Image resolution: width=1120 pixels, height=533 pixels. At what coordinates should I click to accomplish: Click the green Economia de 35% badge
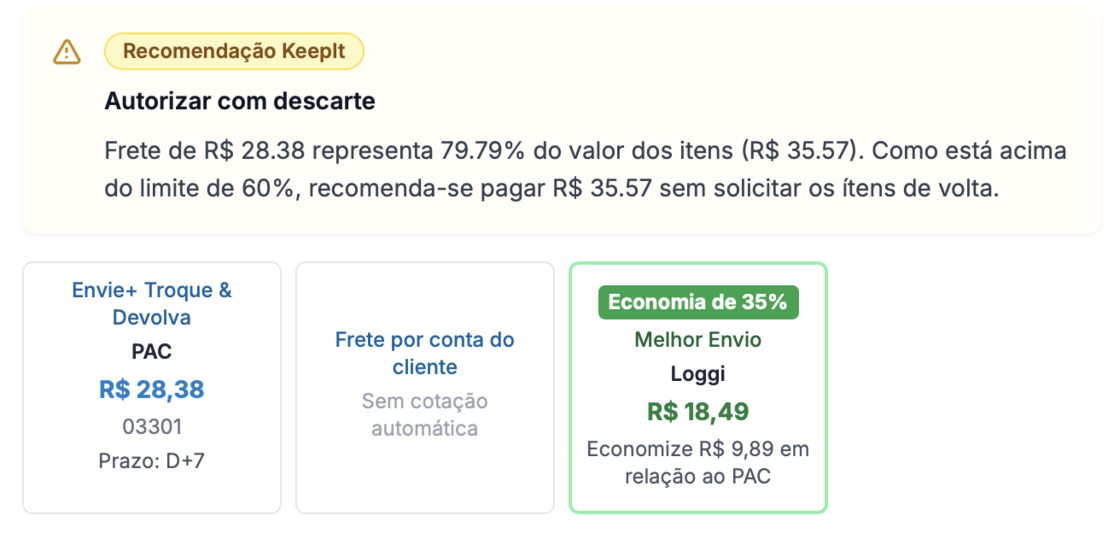click(x=698, y=302)
